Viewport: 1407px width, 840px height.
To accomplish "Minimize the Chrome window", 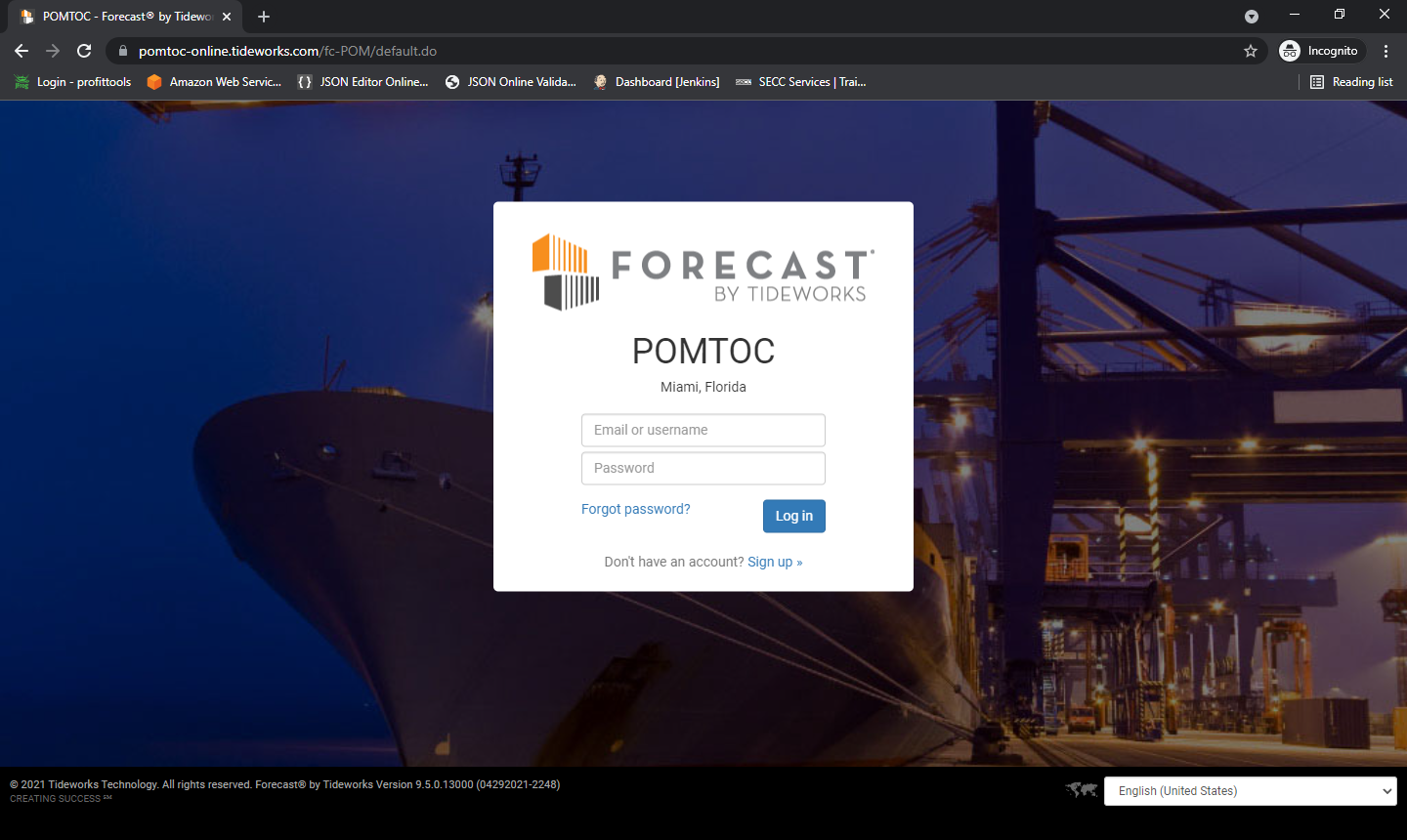I will coord(1295,14).
